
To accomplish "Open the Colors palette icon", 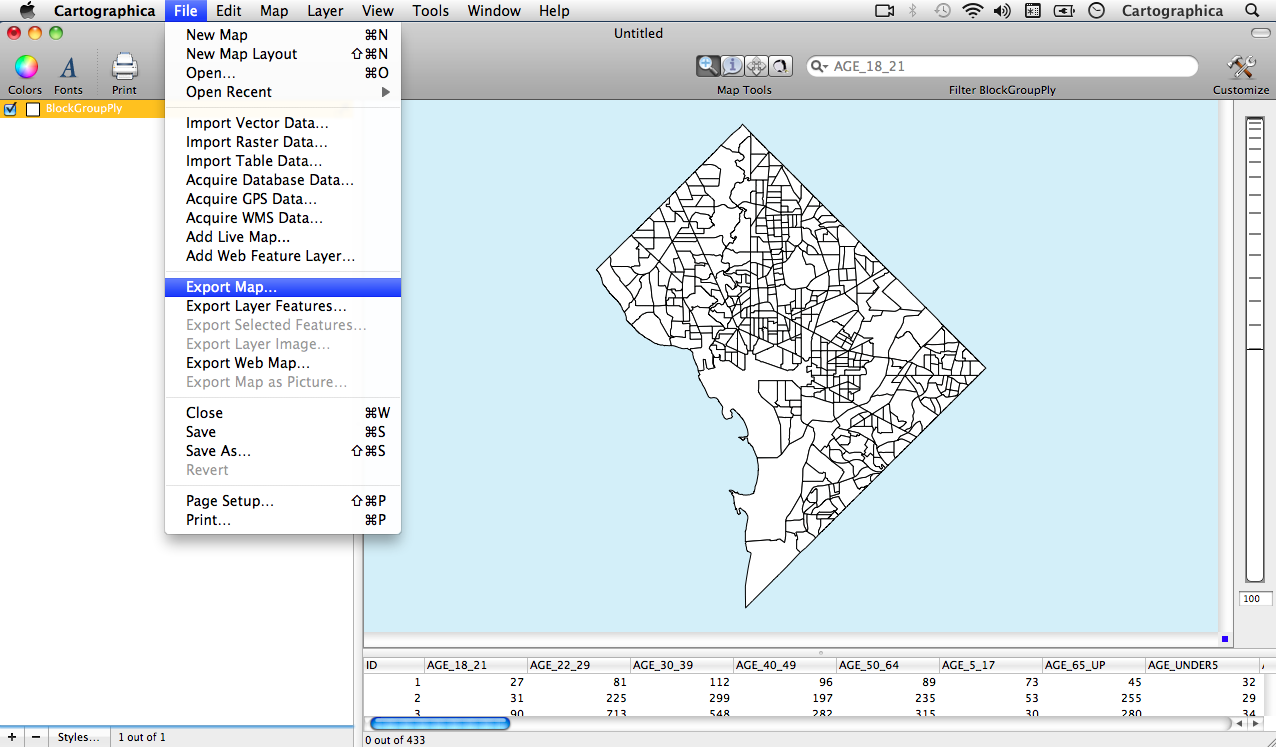I will point(25,68).
